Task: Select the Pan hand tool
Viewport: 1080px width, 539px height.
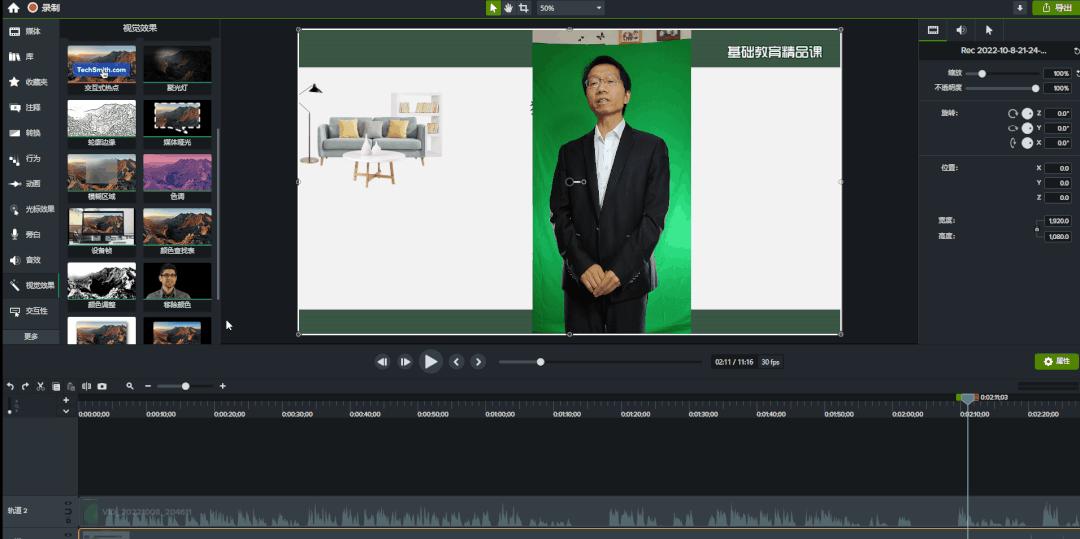Action: 508,8
